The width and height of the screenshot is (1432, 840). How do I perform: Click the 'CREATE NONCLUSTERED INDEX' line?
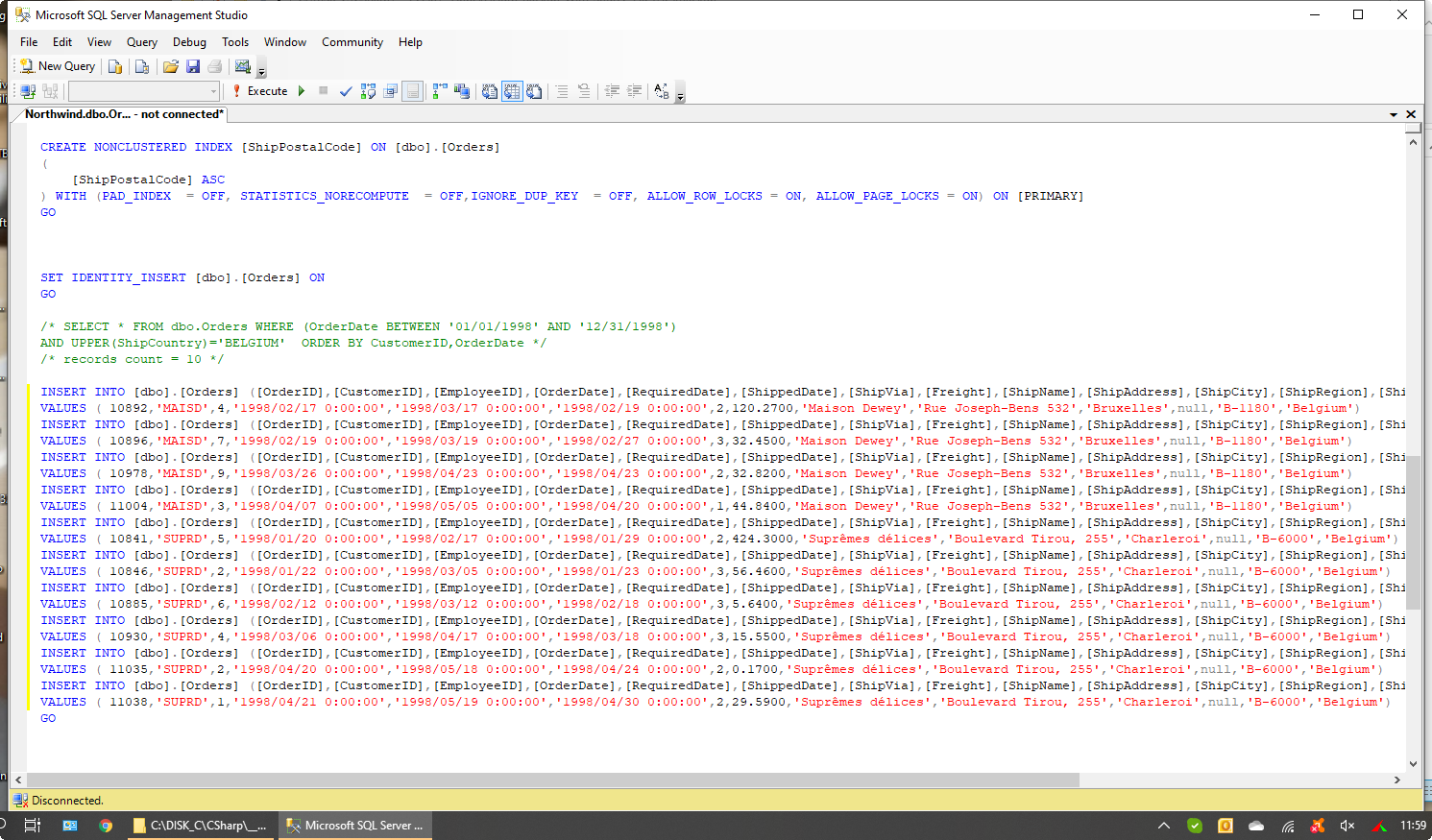[270, 147]
